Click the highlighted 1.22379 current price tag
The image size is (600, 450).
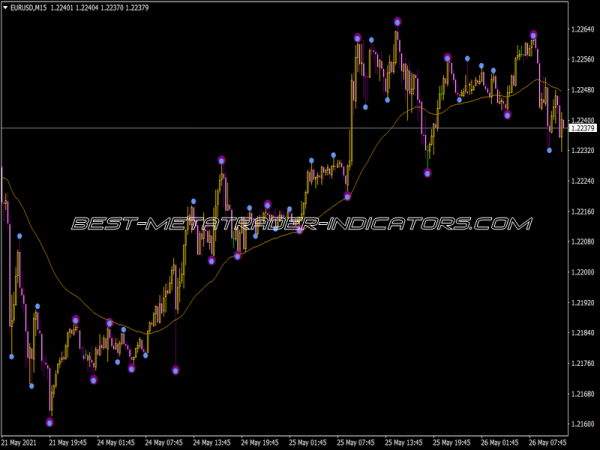click(x=581, y=128)
